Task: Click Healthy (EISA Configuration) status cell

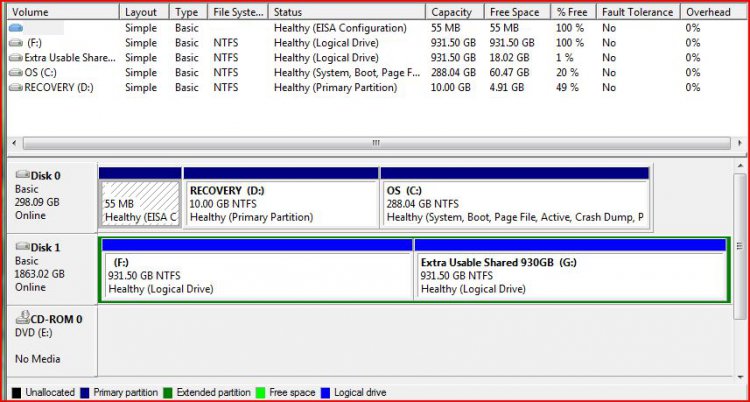Action: (x=340, y=28)
